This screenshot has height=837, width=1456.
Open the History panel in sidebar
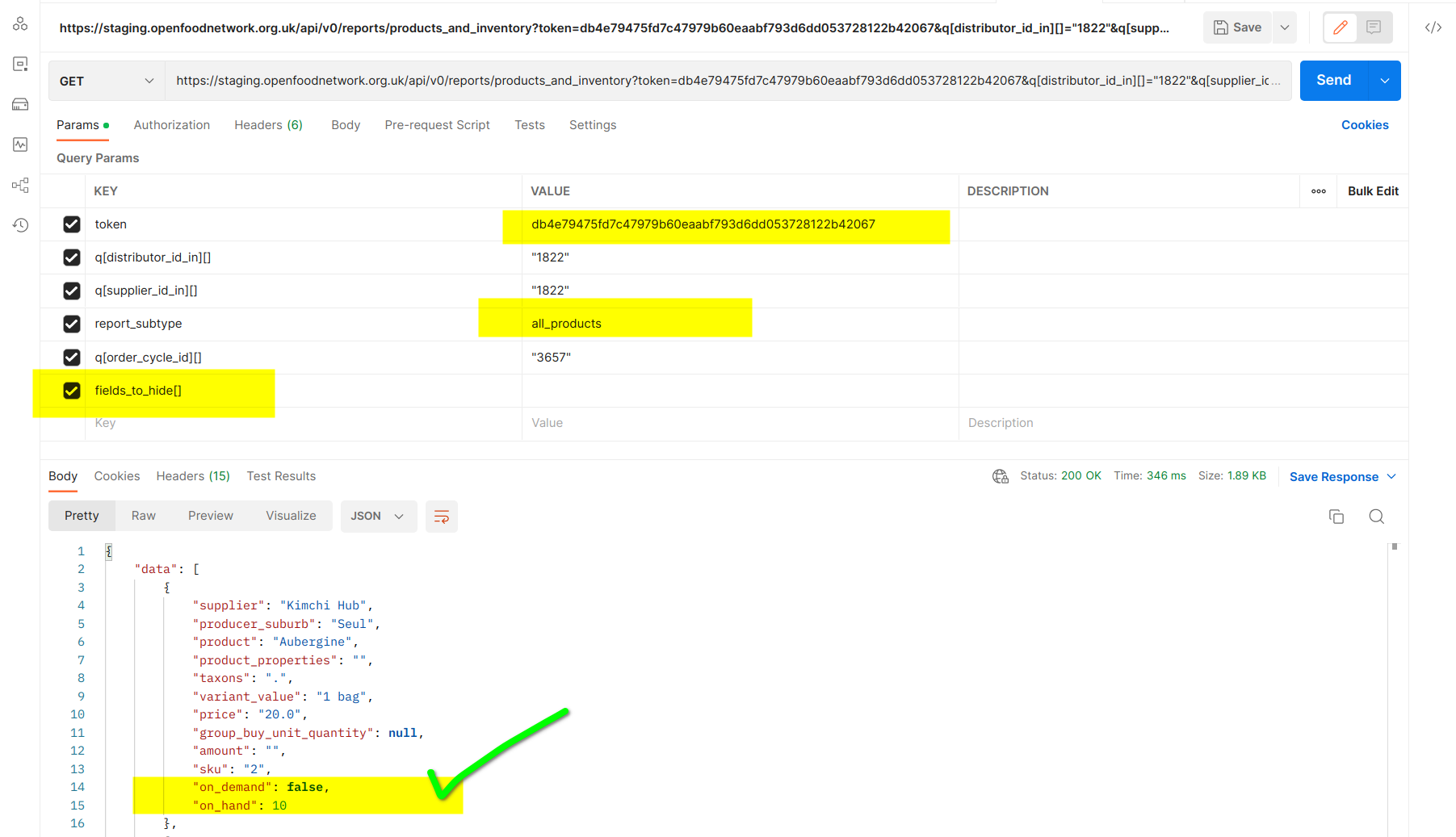click(x=20, y=225)
